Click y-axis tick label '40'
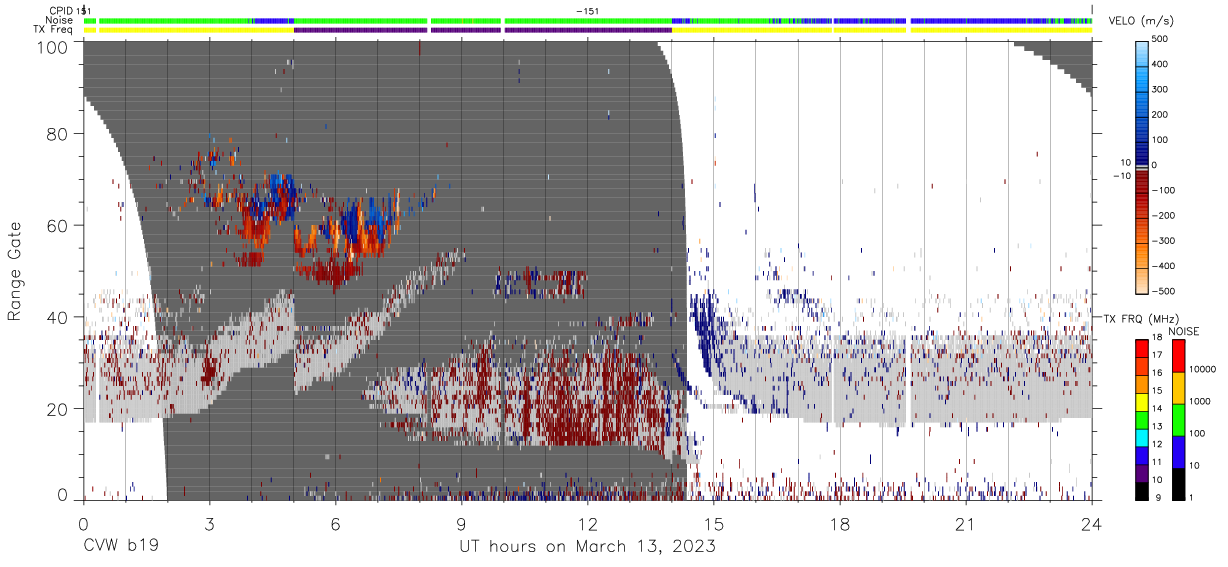The width and height of the screenshot is (1228, 567). 58,317
